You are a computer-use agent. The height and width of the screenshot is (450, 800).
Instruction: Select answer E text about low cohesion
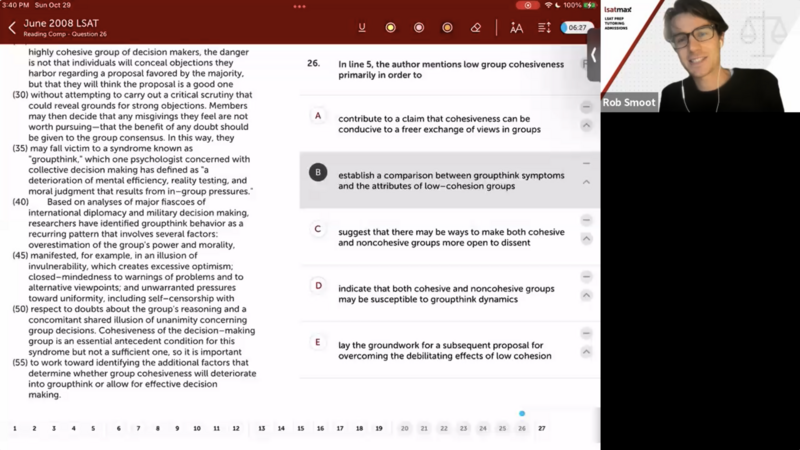tap(444, 350)
